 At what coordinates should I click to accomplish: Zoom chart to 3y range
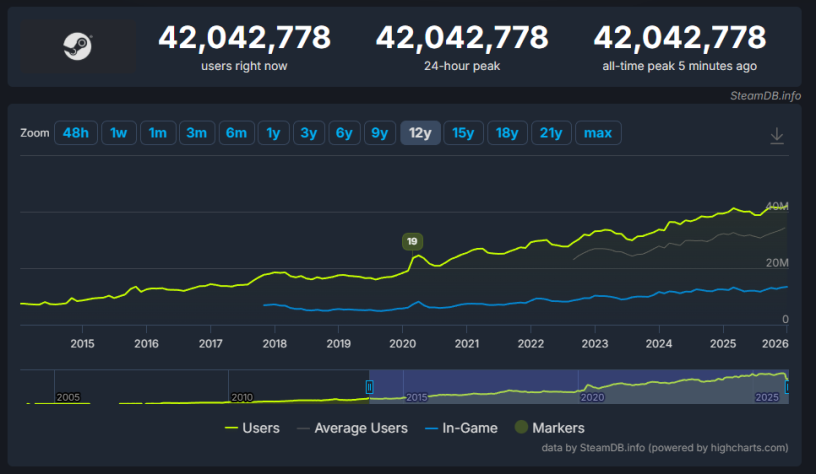[308, 133]
